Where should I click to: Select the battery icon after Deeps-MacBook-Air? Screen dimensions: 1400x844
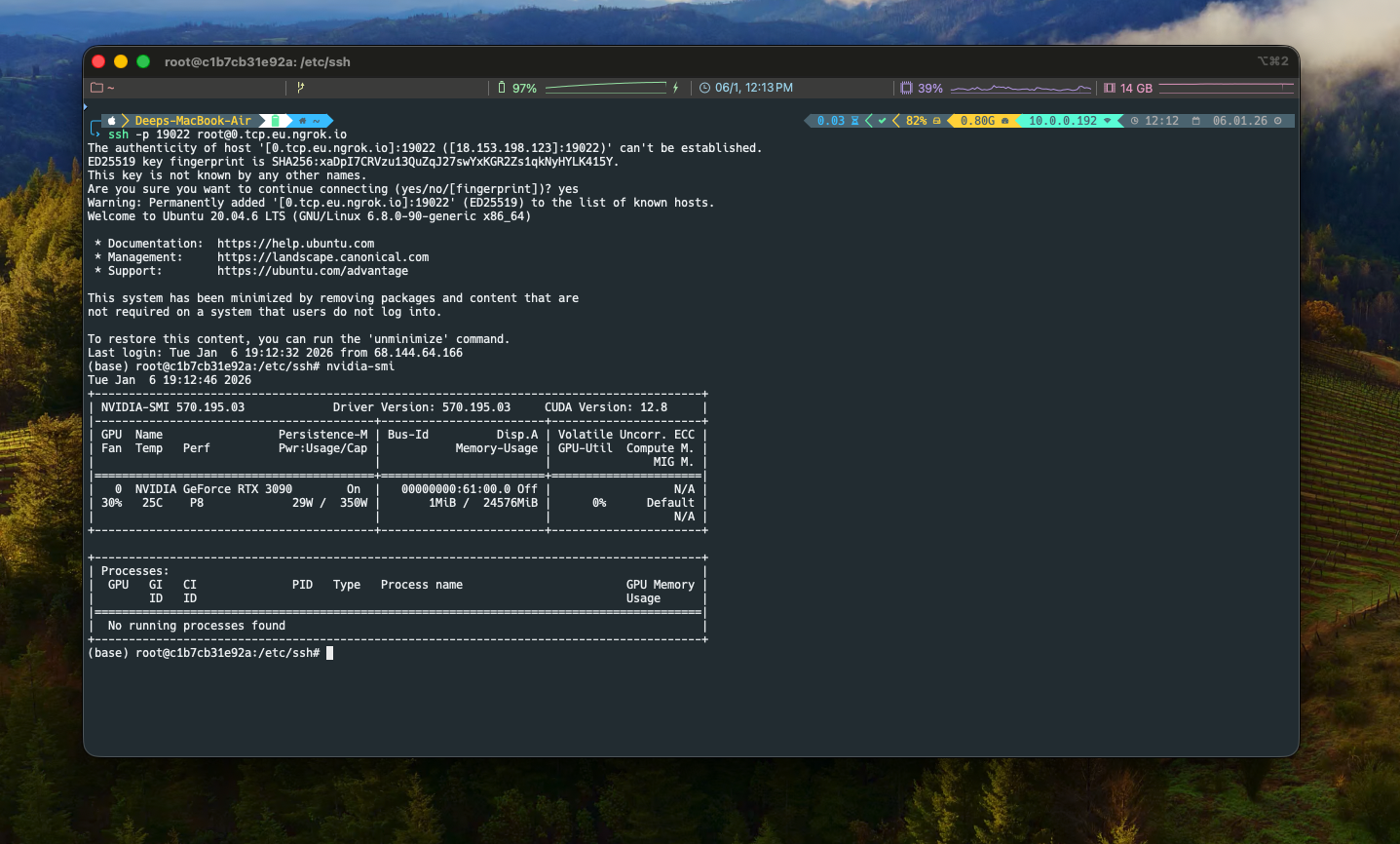tap(275, 121)
